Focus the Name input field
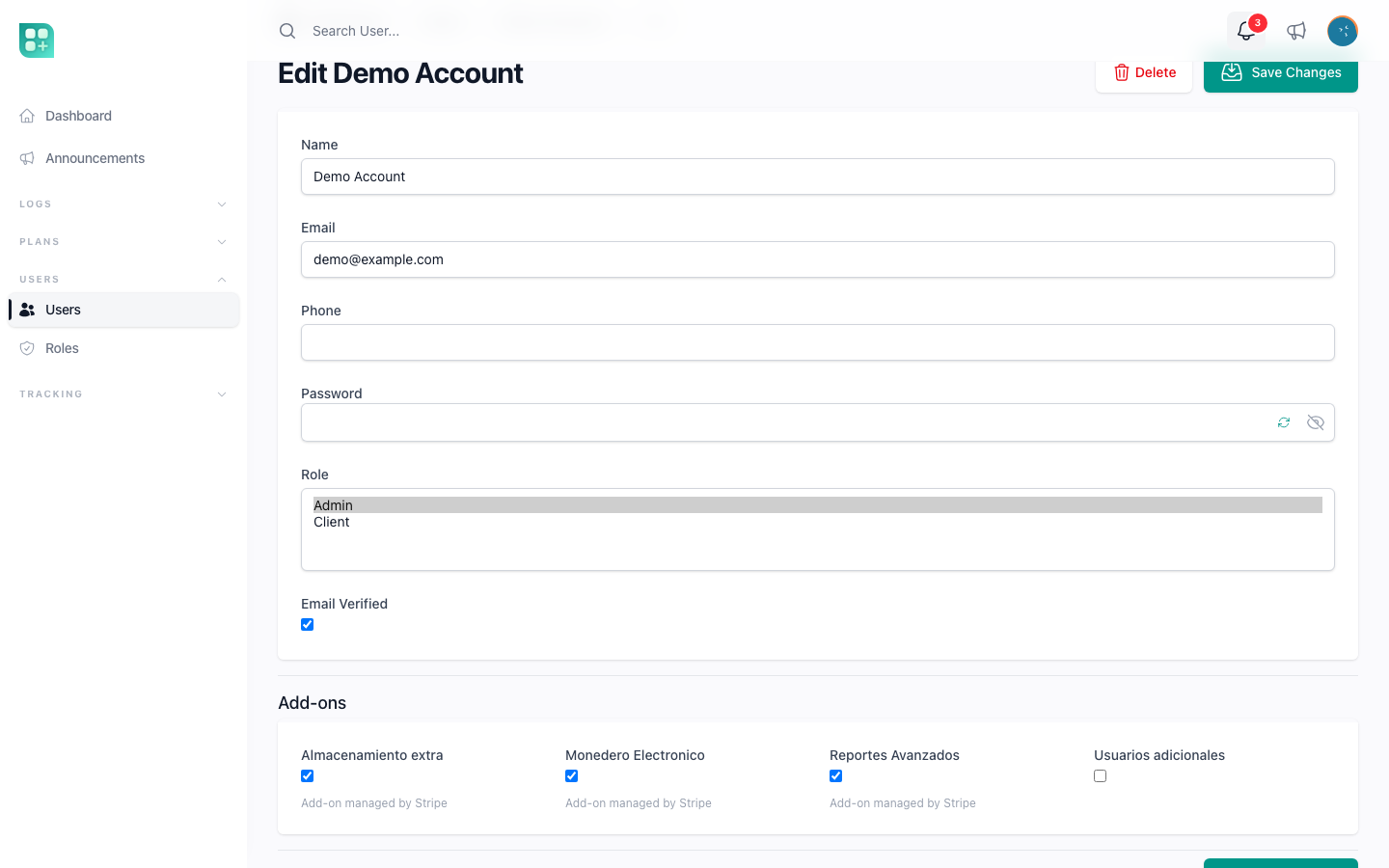Image resolution: width=1389 pixels, height=868 pixels. pyautogui.click(x=818, y=176)
